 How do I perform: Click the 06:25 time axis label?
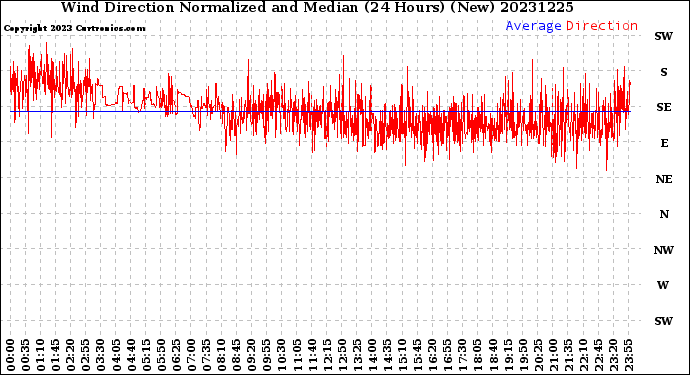tap(176, 355)
